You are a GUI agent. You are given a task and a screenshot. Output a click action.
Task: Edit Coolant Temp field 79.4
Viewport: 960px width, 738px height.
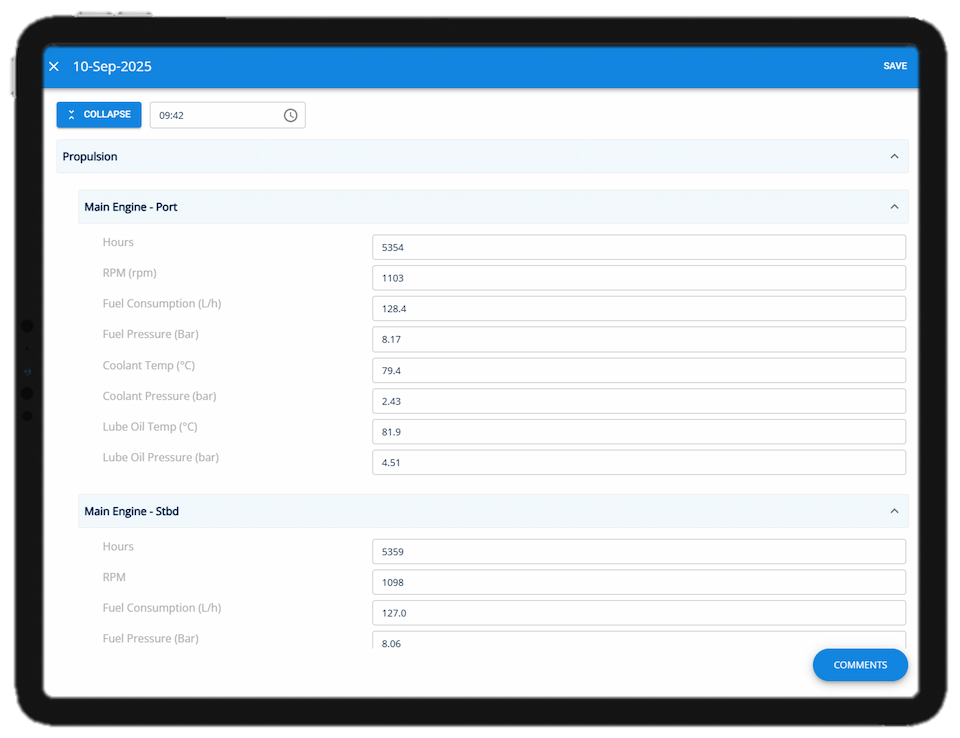point(639,371)
